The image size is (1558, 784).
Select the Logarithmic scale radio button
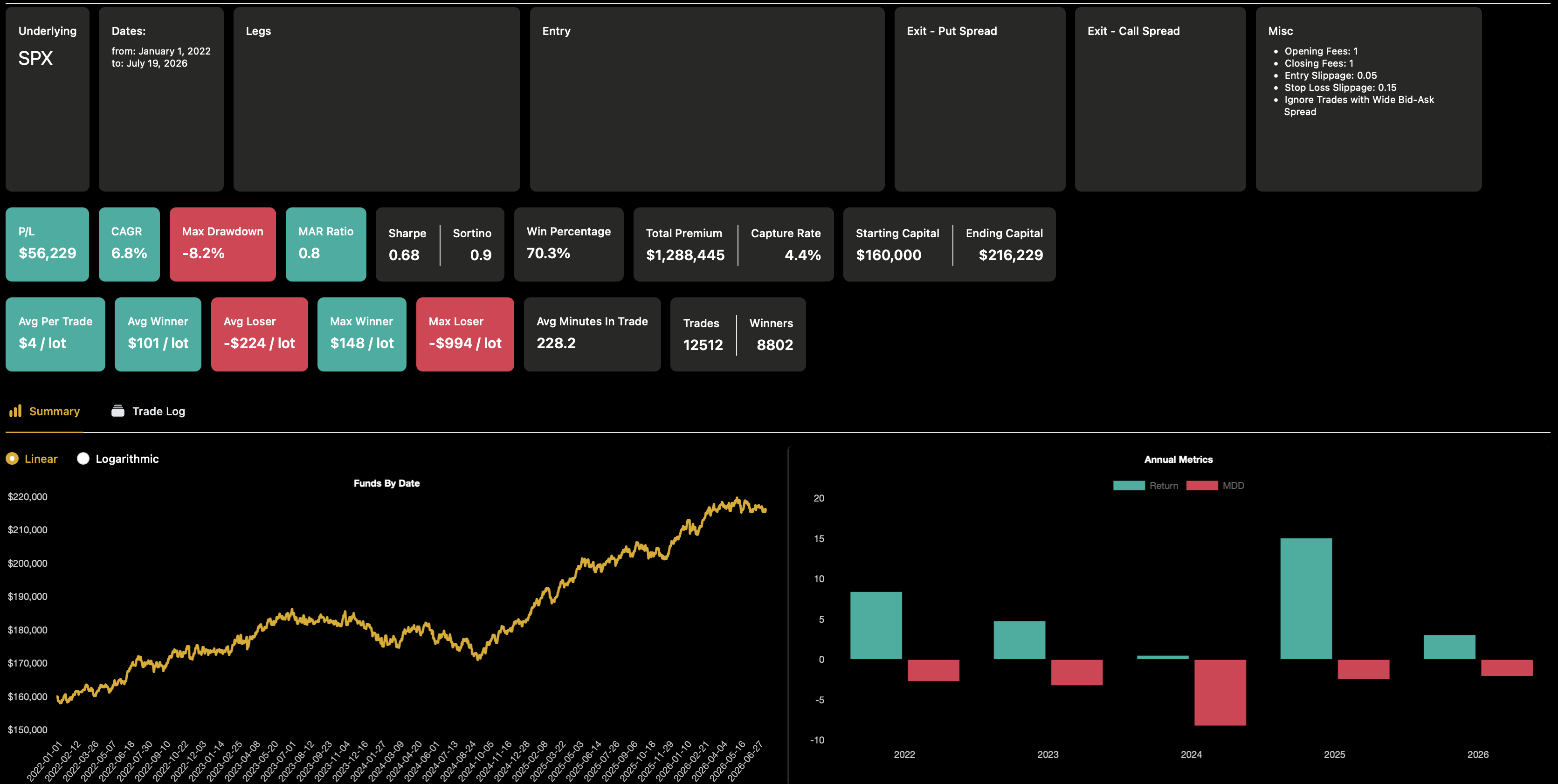83,459
